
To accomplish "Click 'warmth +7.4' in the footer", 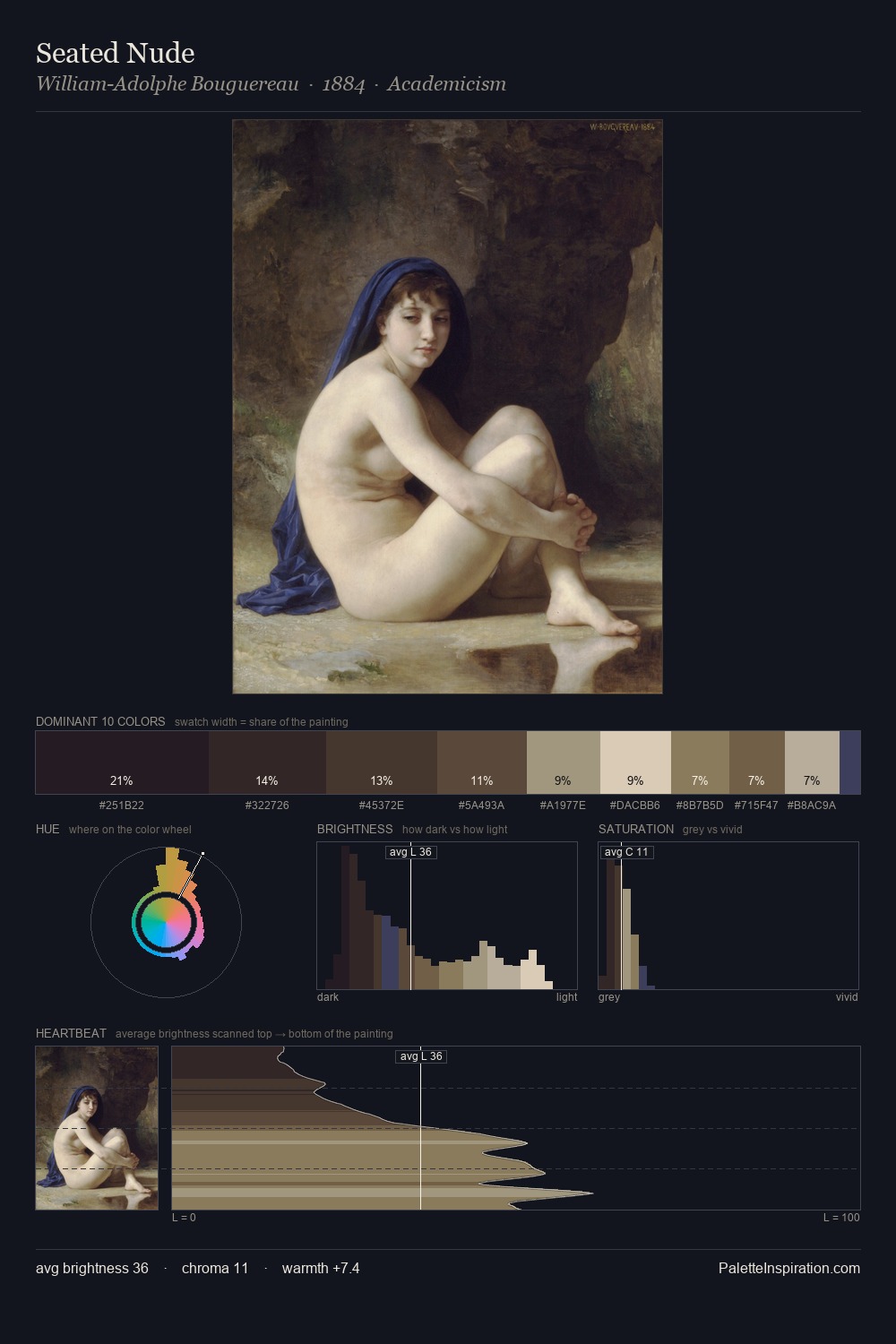I will click(321, 1268).
